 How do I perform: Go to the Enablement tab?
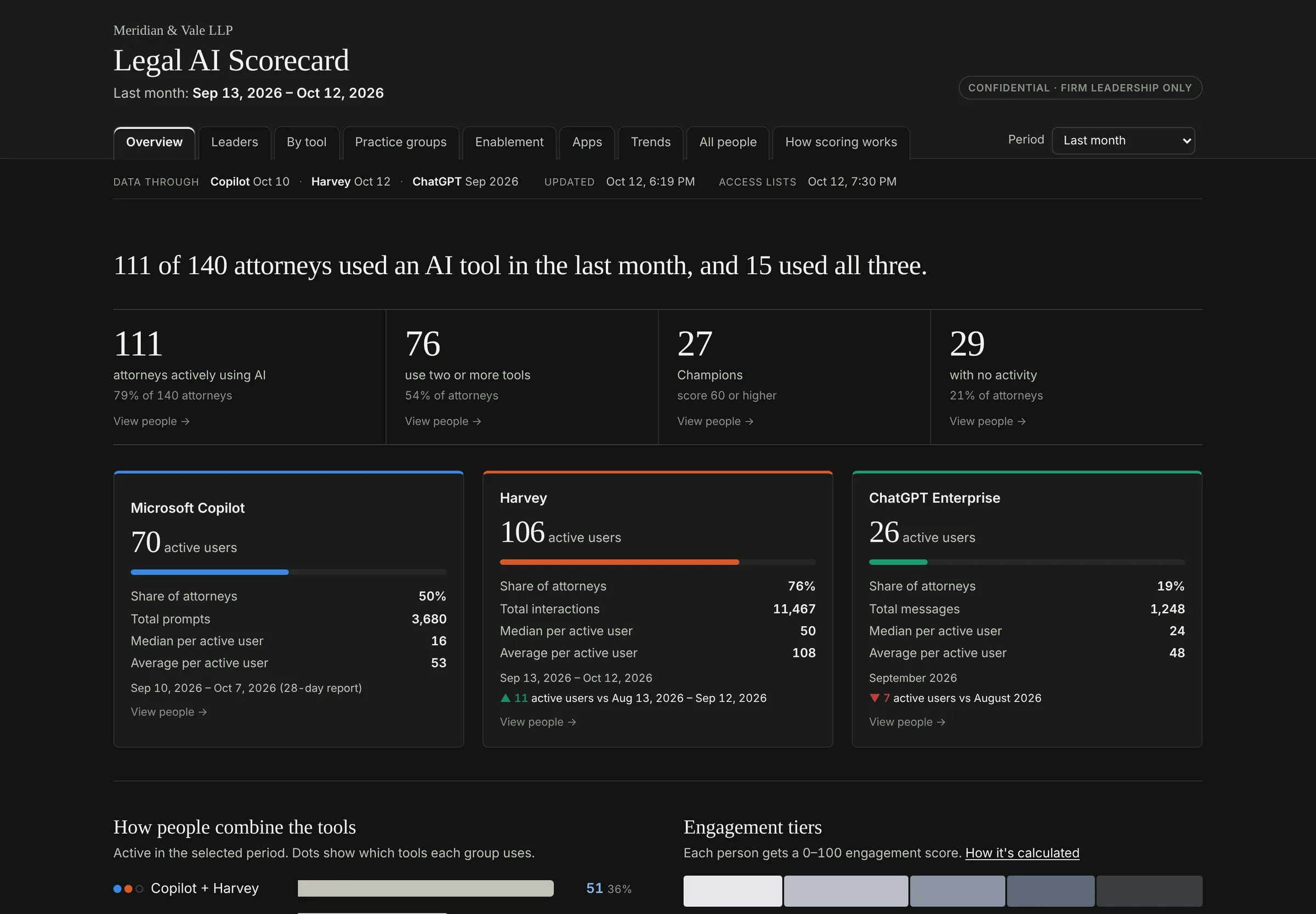click(x=509, y=142)
